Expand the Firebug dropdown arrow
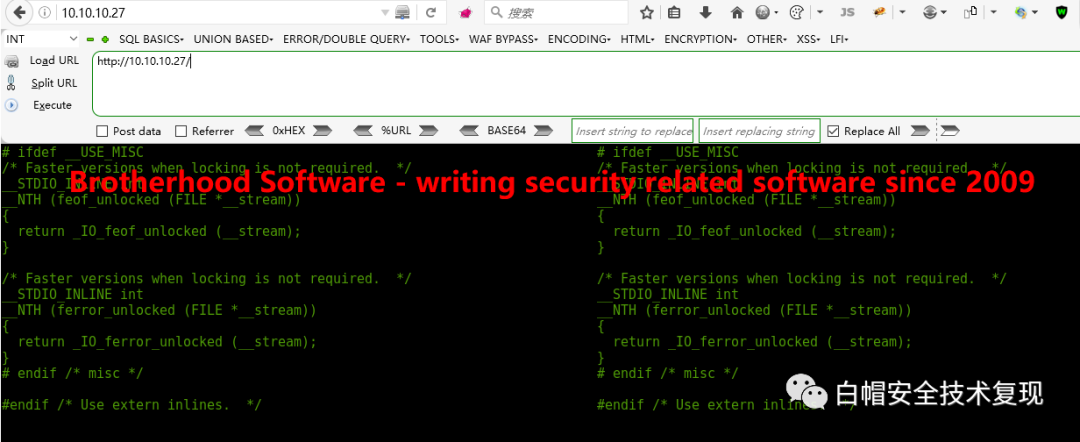Image resolution: width=1080 pixels, height=442 pixels. coord(902,12)
